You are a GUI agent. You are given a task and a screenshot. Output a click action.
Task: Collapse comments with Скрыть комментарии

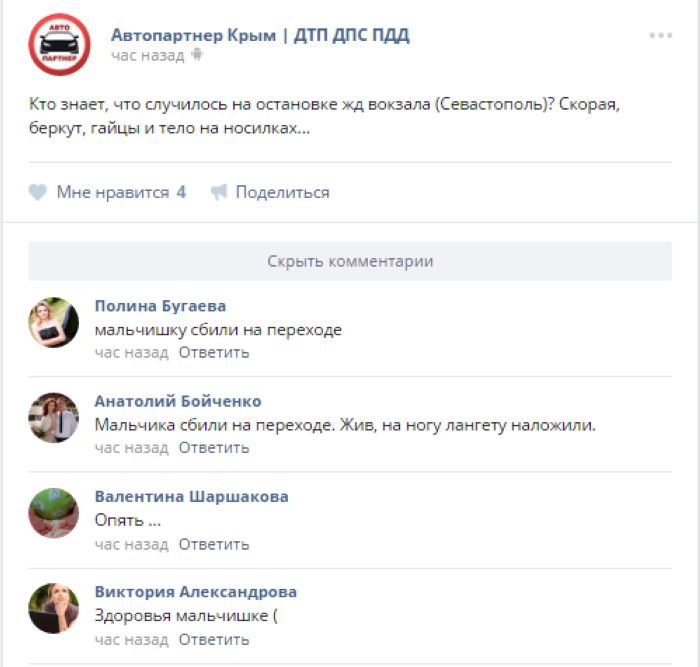pos(350,261)
